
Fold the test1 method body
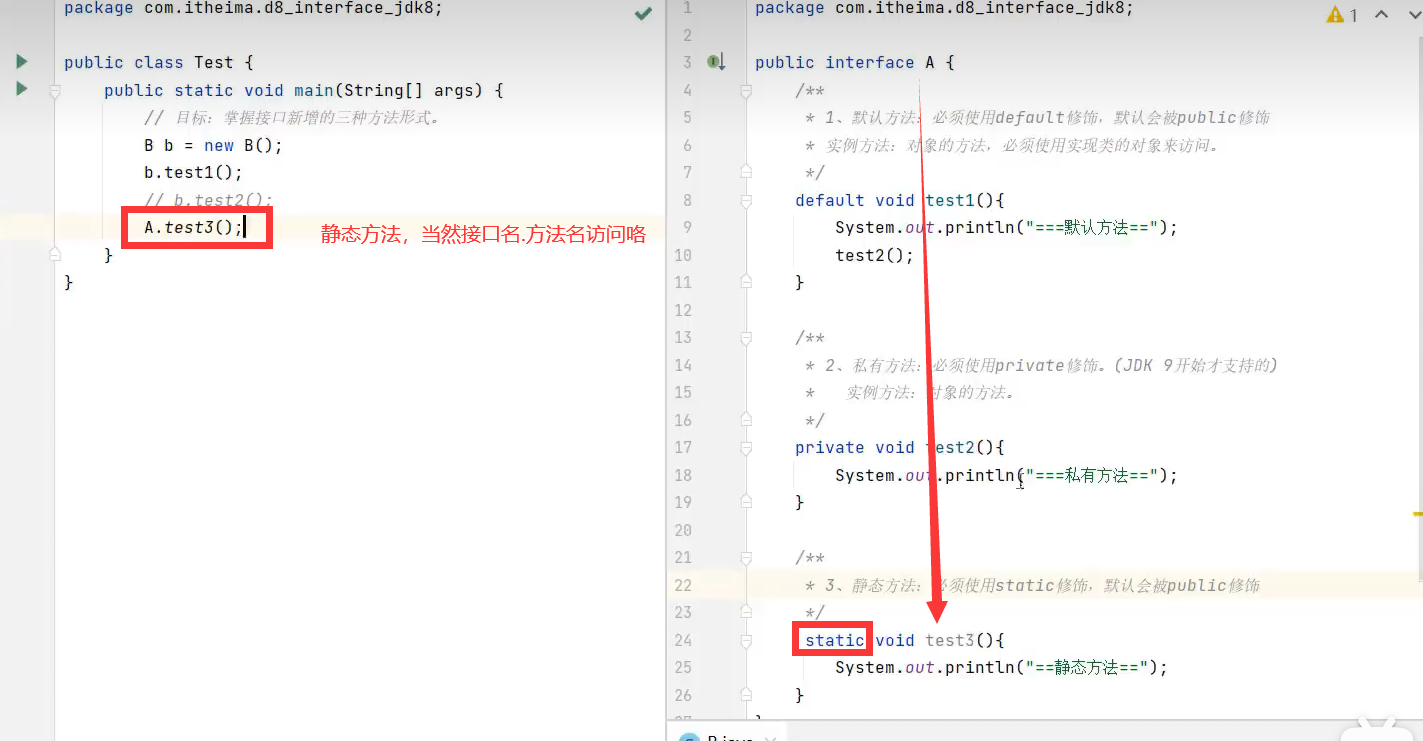pyautogui.click(x=745, y=201)
